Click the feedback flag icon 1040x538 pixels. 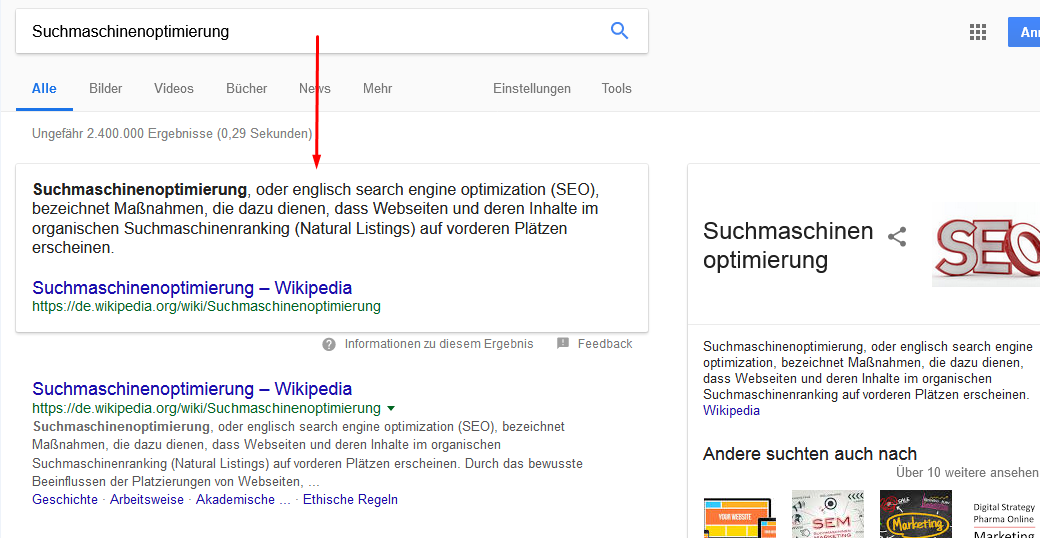pos(563,344)
